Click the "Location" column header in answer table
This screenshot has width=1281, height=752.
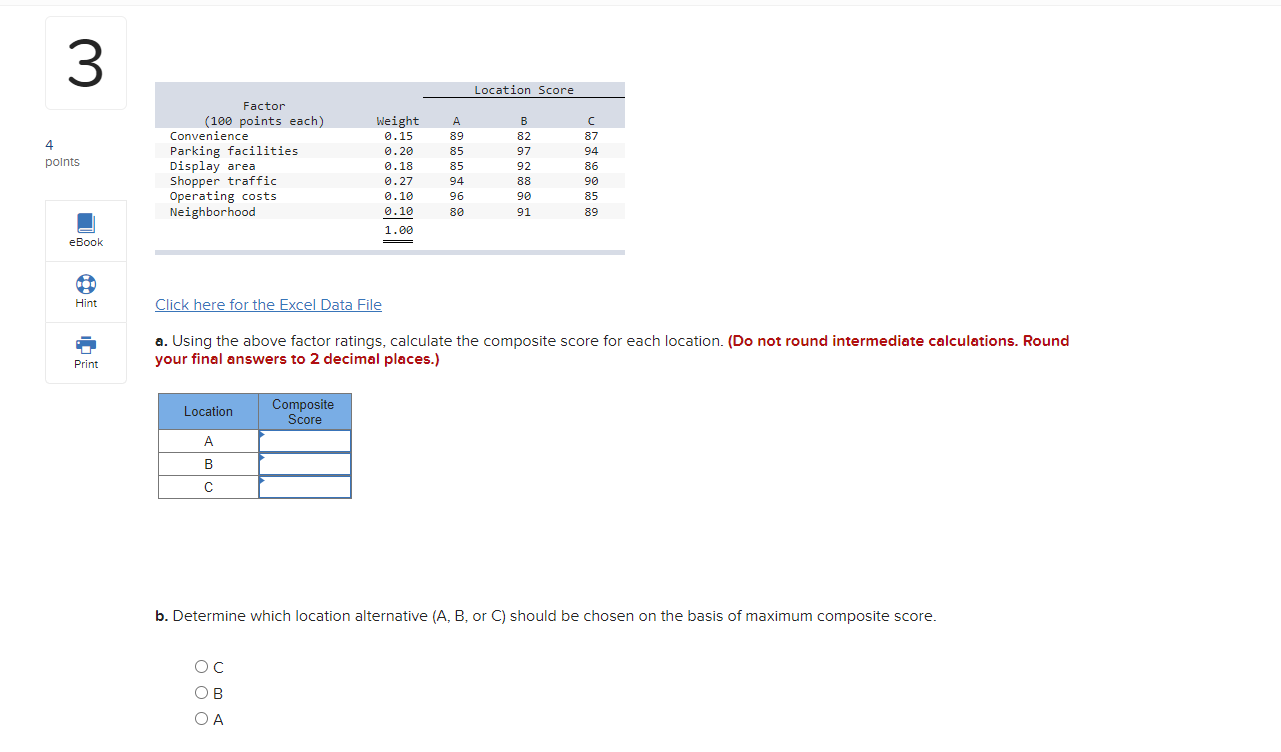[208, 412]
